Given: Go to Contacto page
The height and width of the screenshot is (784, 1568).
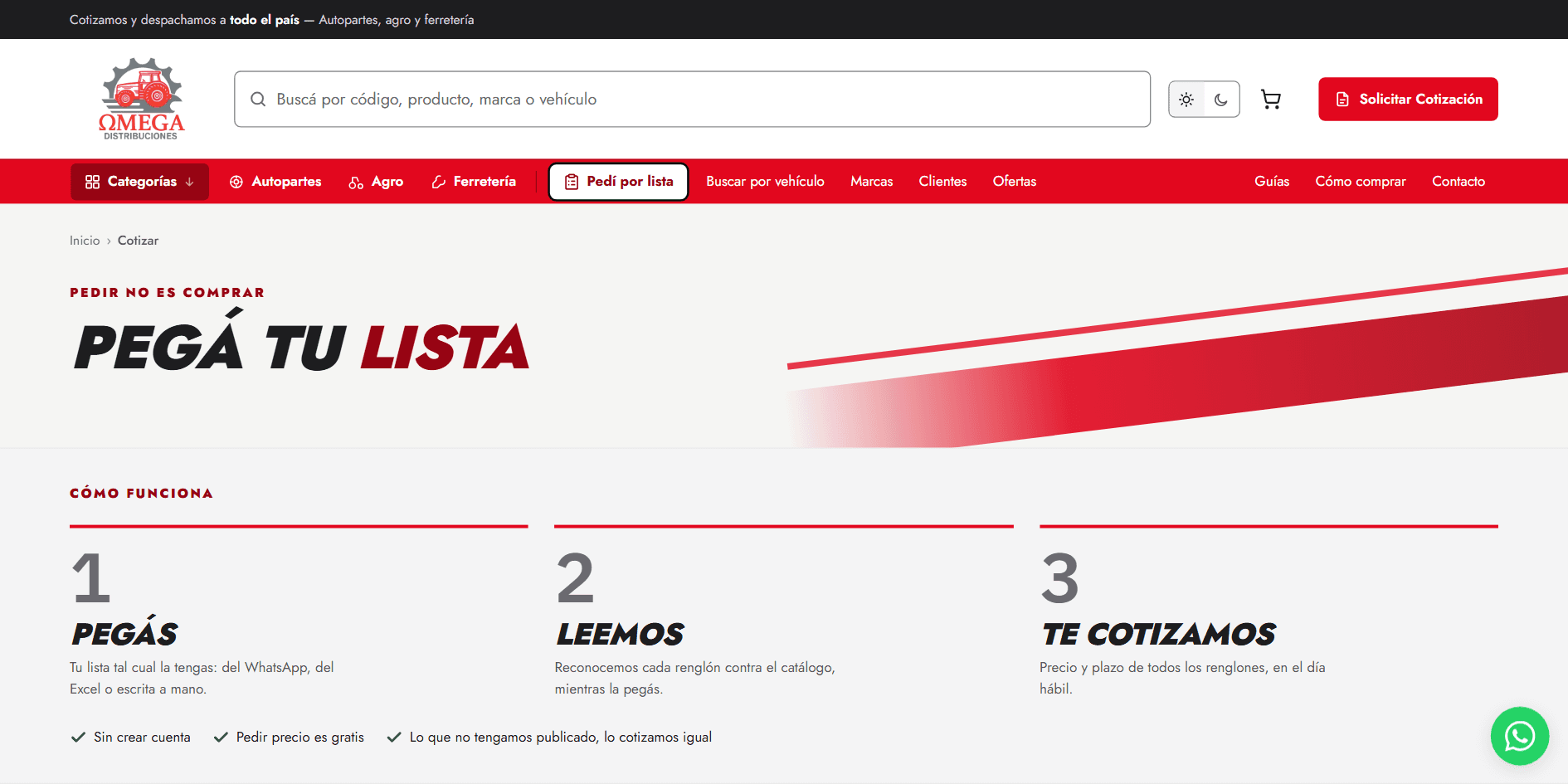Looking at the screenshot, I should pyautogui.click(x=1458, y=182).
